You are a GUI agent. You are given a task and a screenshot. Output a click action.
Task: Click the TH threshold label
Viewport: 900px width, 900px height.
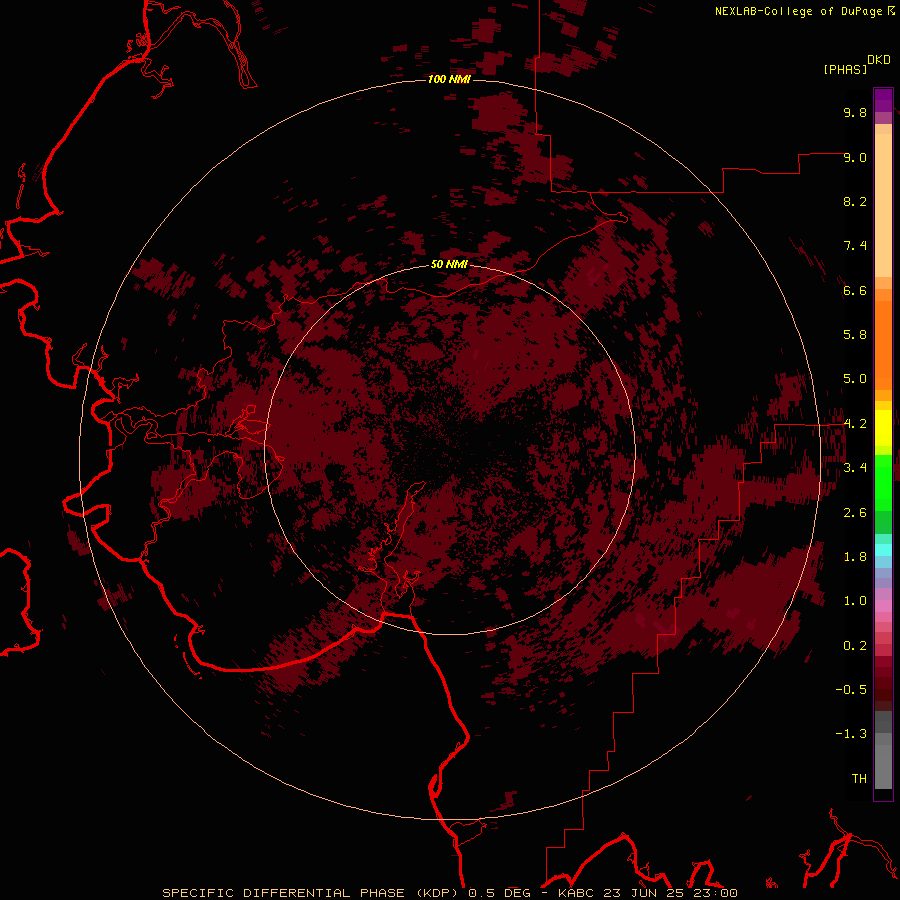pyautogui.click(x=859, y=779)
